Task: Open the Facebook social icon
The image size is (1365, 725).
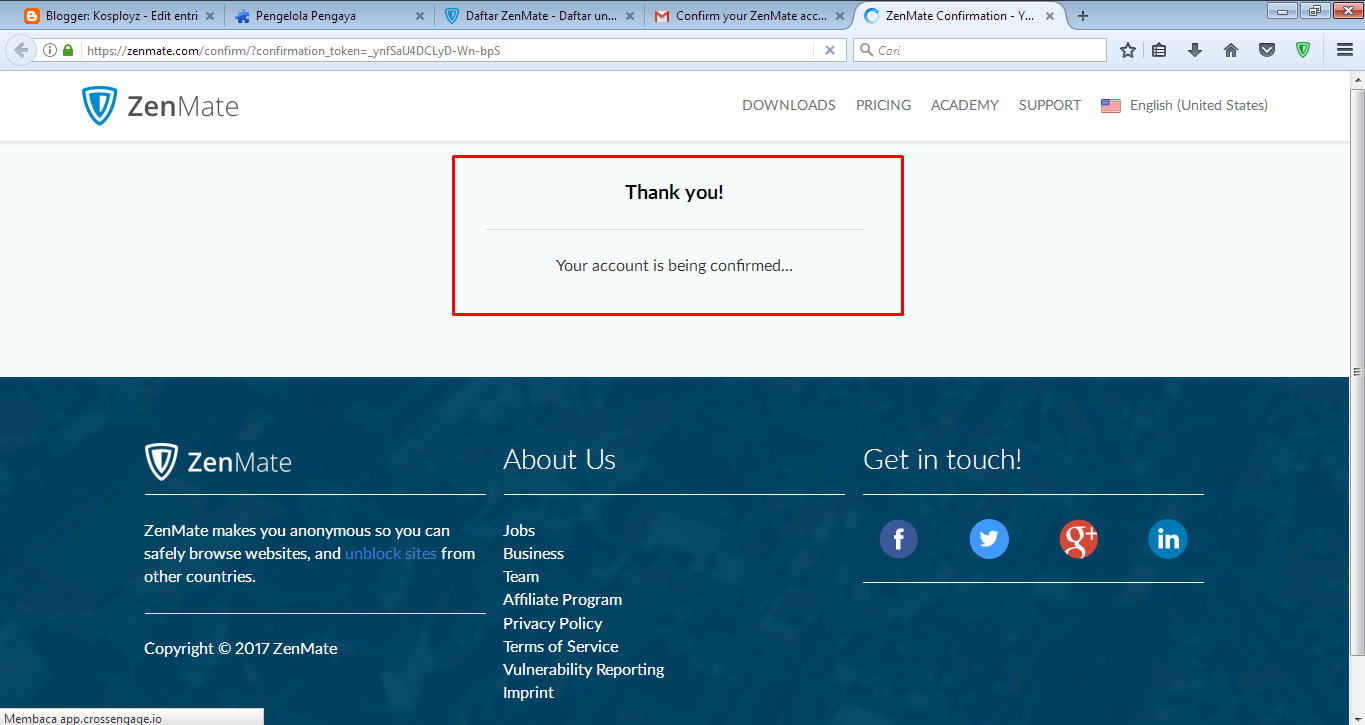Action: click(899, 540)
